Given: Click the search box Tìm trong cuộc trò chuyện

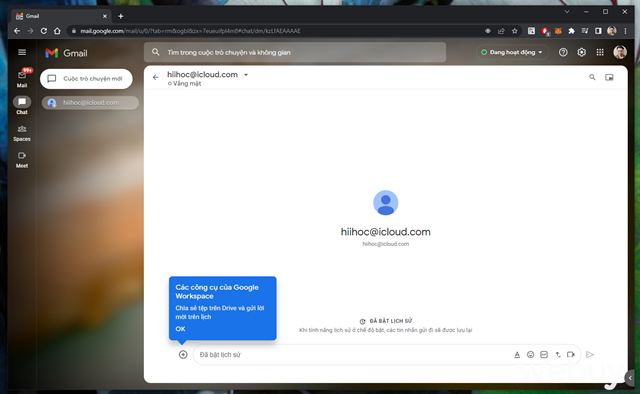Looking at the screenshot, I should 295,52.
